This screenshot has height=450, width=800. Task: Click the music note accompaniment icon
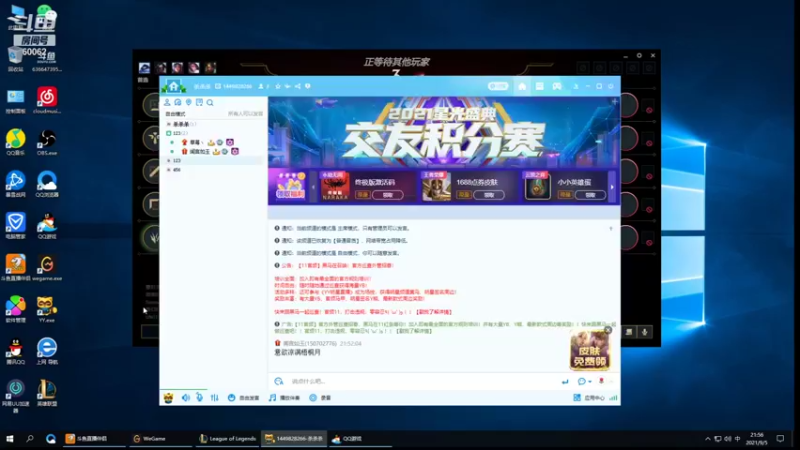coord(272,397)
